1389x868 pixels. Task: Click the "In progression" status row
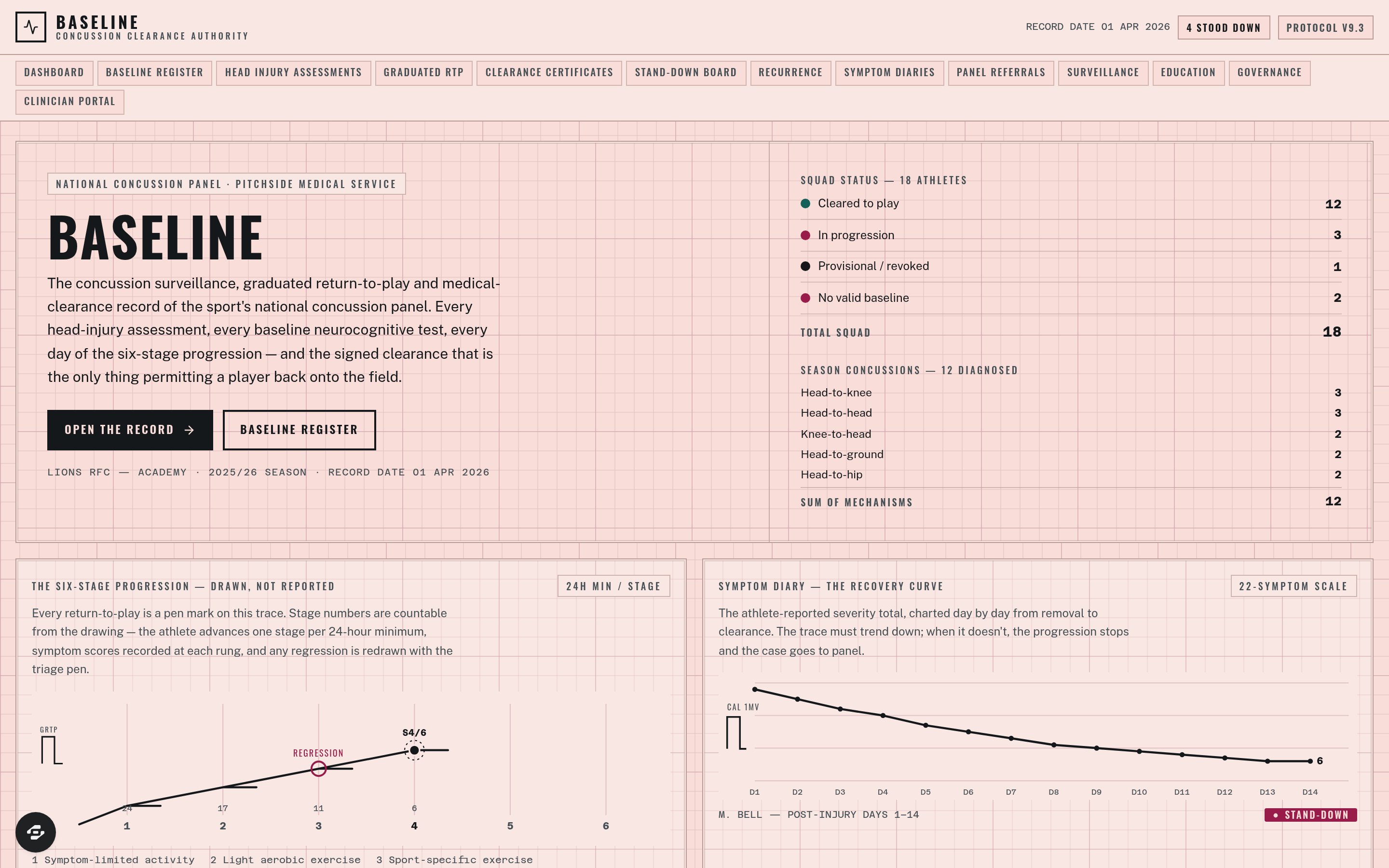(x=1071, y=235)
